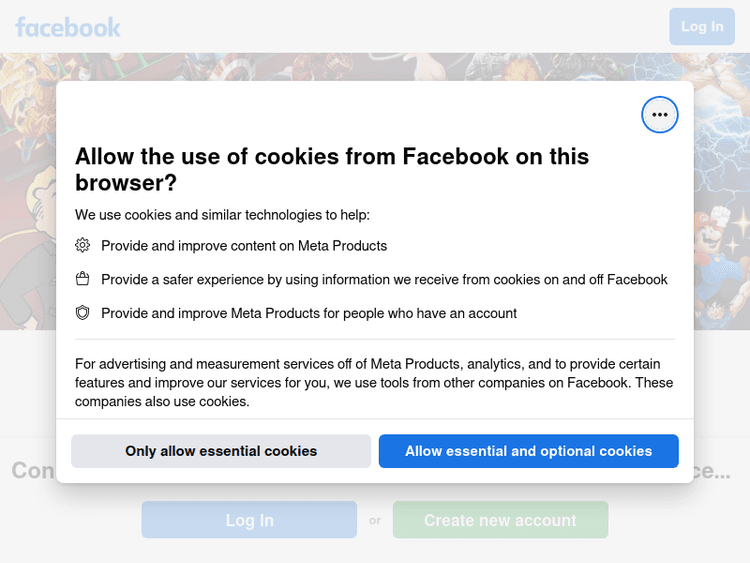Click the Facebook logo

[x=68, y=27]
